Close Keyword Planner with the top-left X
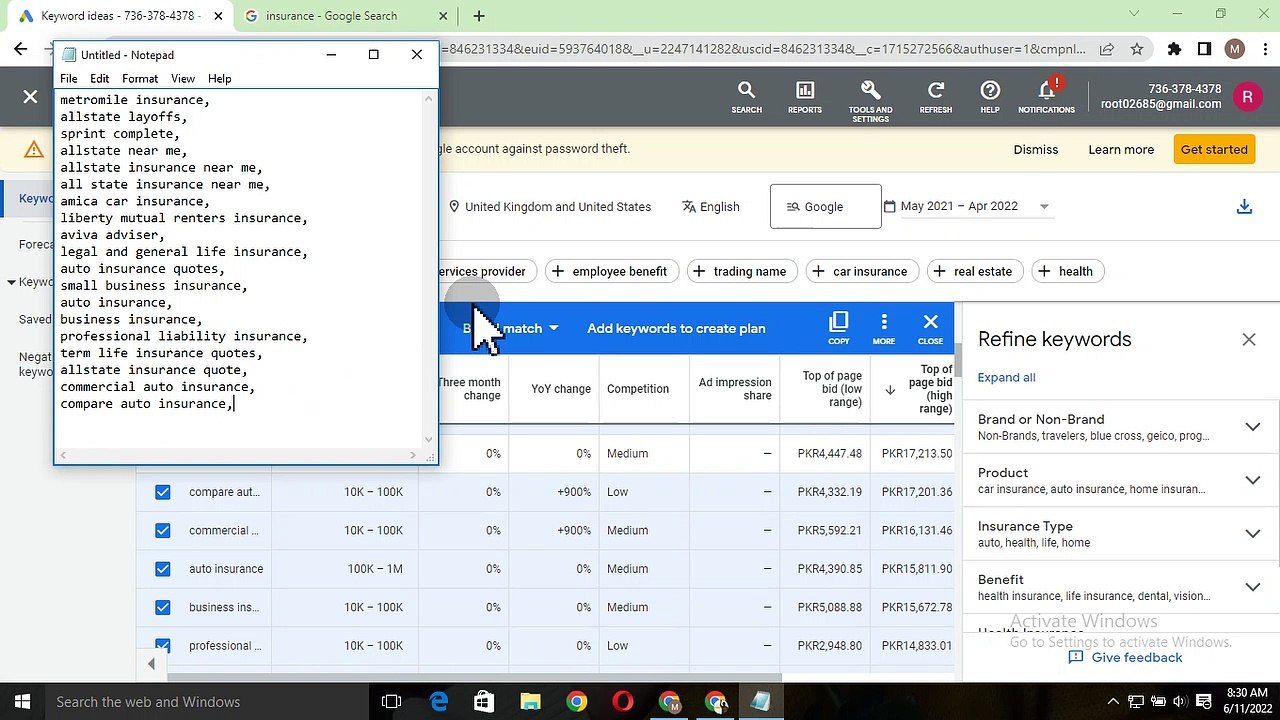Screen dimensions: 1280x720 (30, 97)
